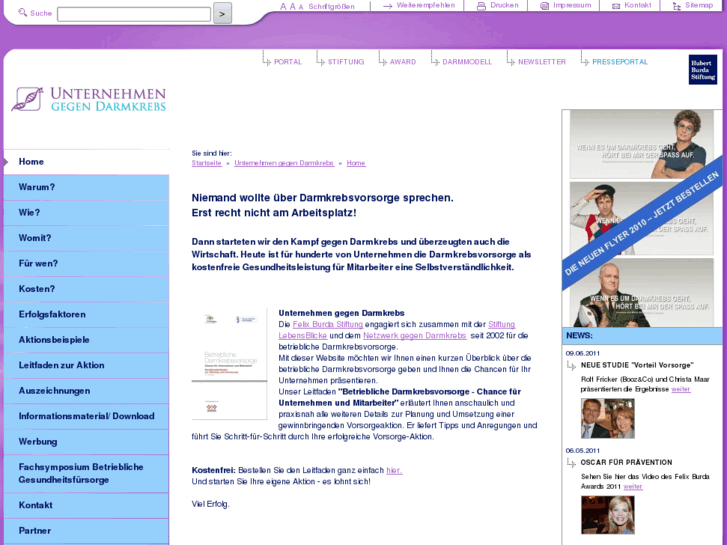
Task: Open Leitfaden zur Aktion sidebar item
Action: 86,365
